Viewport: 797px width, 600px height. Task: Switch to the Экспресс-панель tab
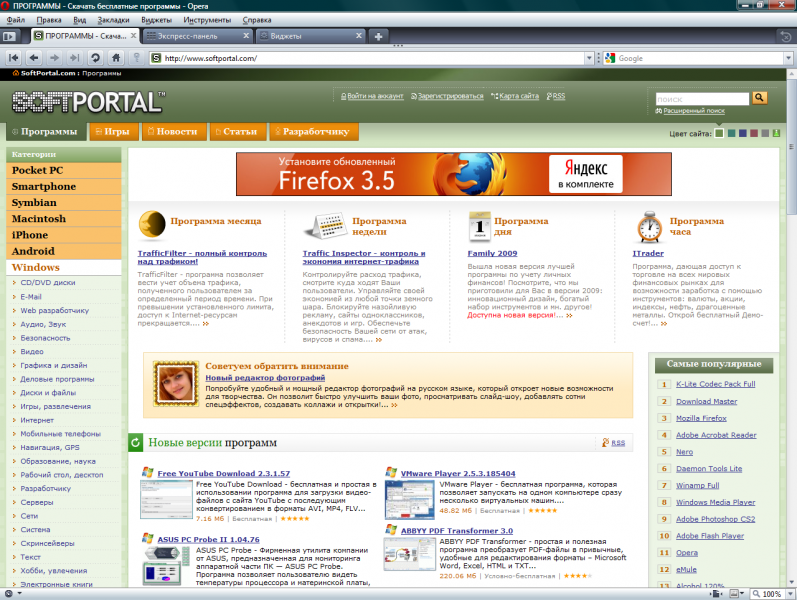pos(198,36)
